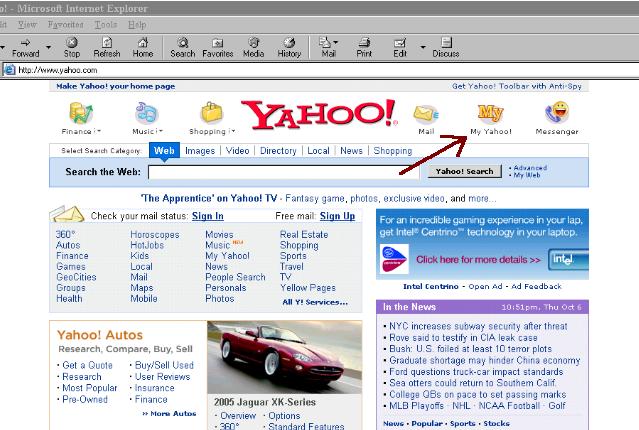Click the browser address bar URL
Image resolution: width=639 pixels, height=430 pixels.
[58, 70]
